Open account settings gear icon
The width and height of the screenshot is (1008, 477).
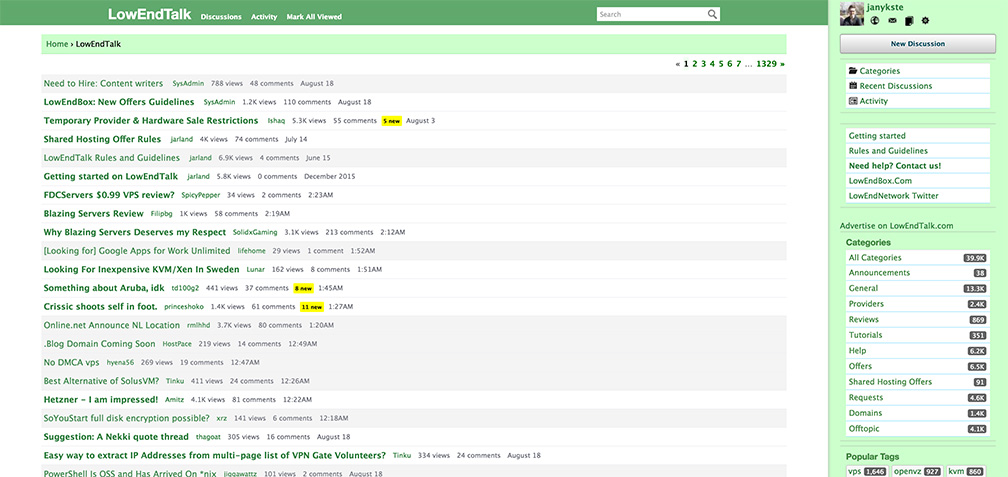(926, 21)
